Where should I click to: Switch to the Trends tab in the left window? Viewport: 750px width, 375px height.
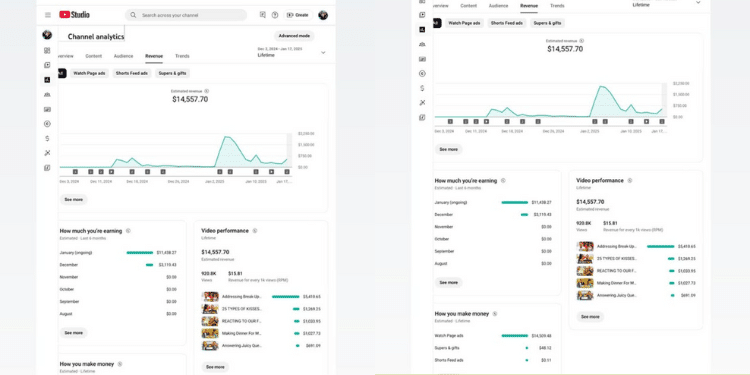coord(182,56)
